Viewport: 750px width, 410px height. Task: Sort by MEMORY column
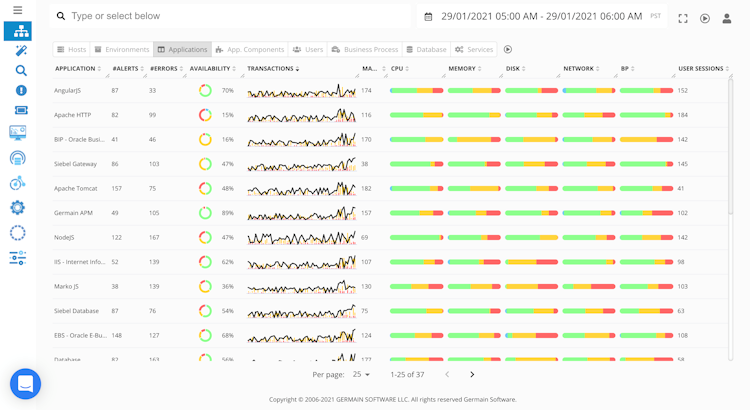(465, 69)
